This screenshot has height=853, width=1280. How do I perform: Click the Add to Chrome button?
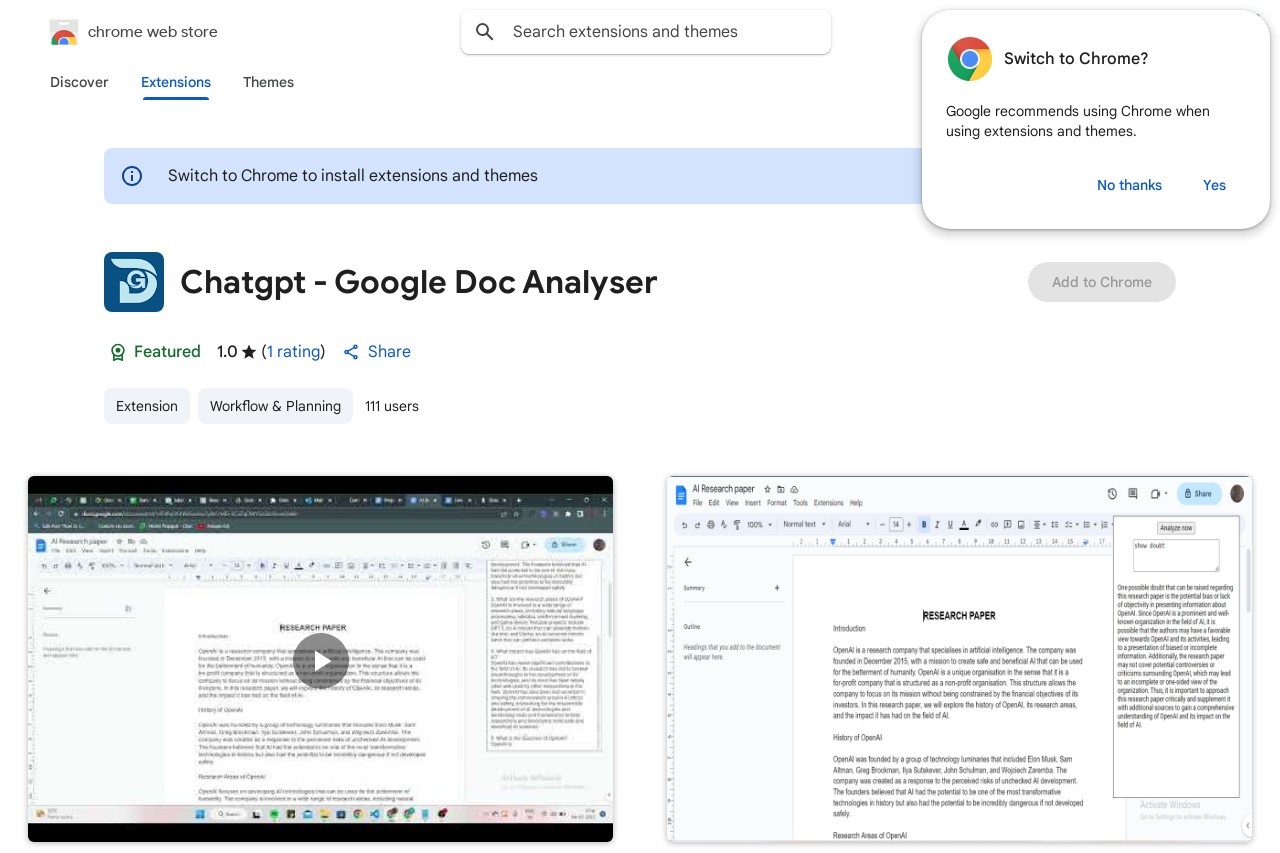click(1101, 282)
